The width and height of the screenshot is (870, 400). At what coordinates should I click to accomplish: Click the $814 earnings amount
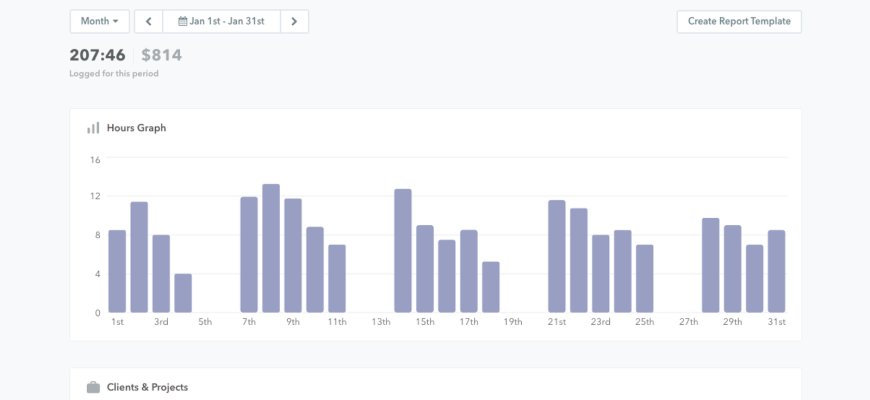coord(161,55)
